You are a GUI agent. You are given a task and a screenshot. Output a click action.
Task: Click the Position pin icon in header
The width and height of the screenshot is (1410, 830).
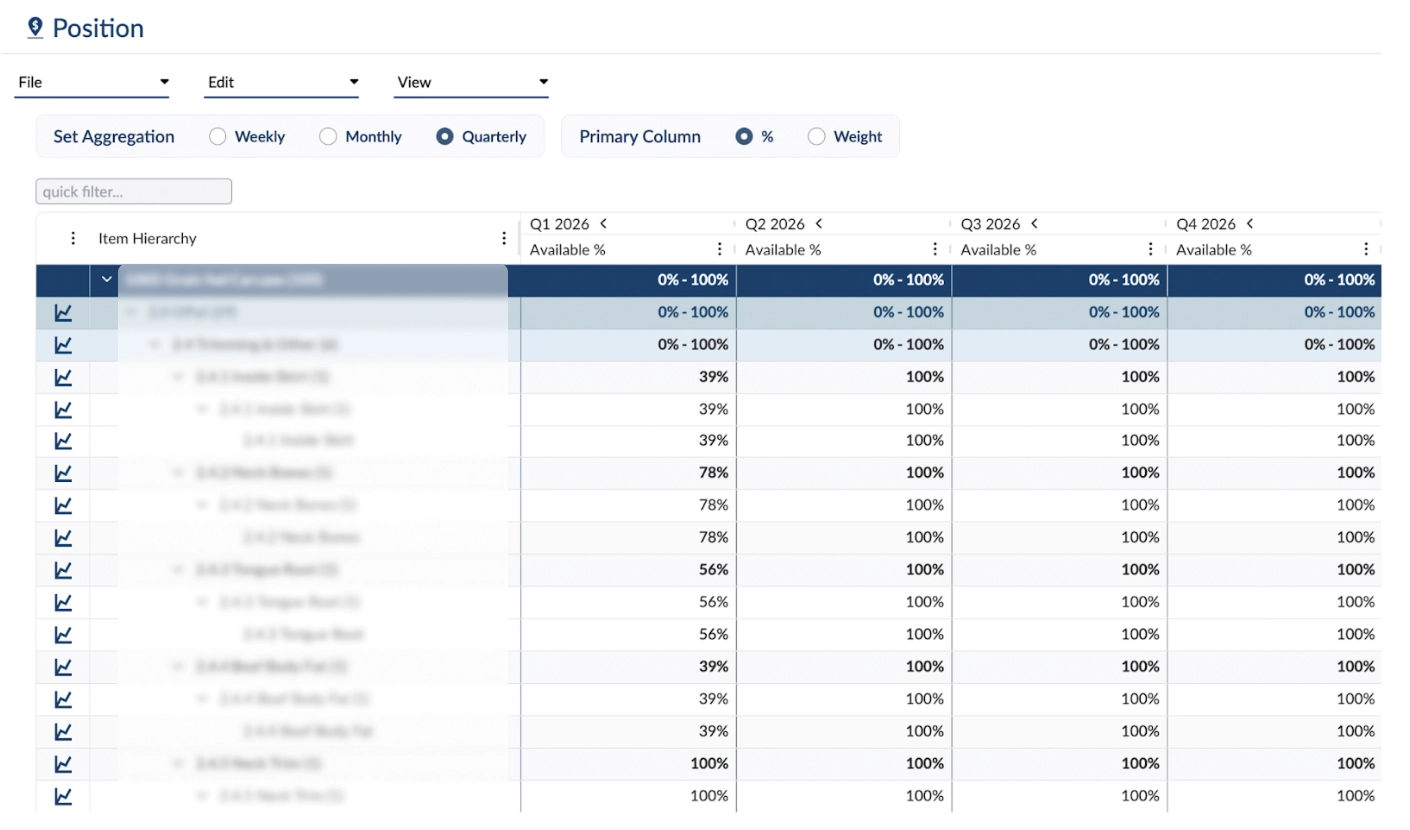pyautogui.click(x=35, y=28)
